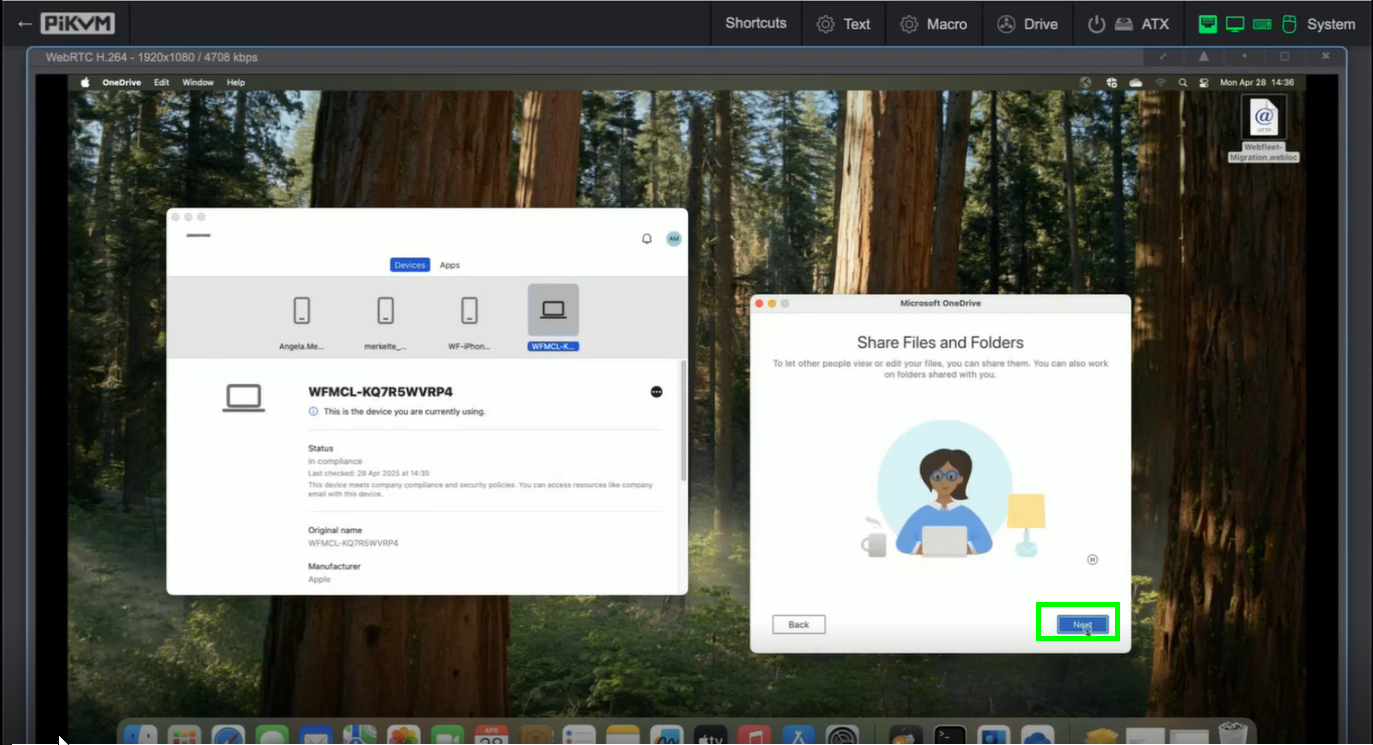The width and height of the screenshot is (1373, 745).
Task: Click the "Last checked: 28 Apr 2025" line
Action: 368,473
